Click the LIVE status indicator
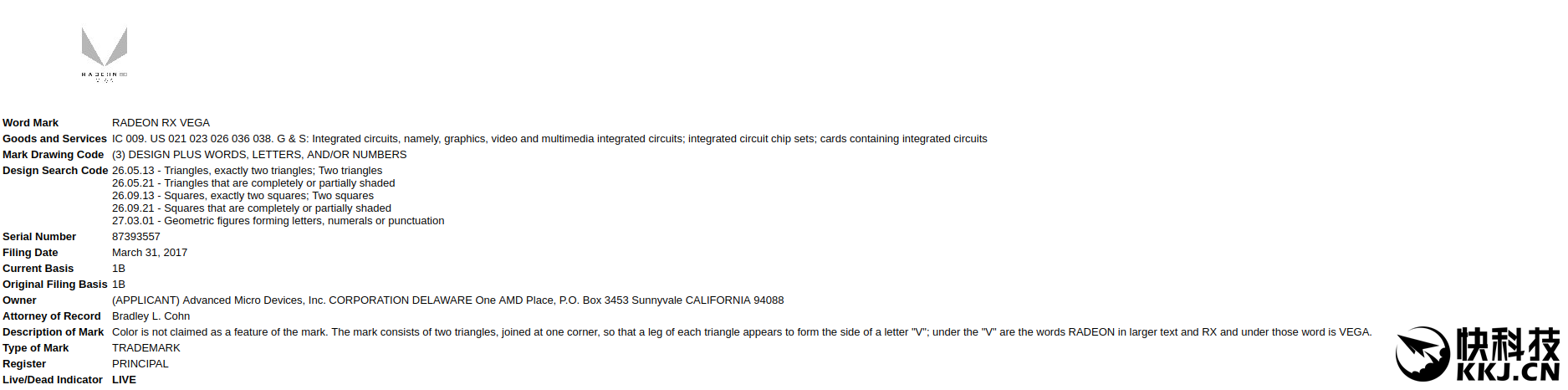This screenshot has width=1568, height=390. [x=124, y=380]
